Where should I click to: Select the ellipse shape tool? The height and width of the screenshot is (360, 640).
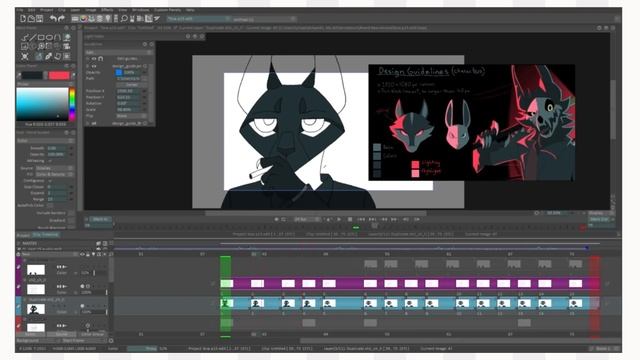click(x=49, y=38)
